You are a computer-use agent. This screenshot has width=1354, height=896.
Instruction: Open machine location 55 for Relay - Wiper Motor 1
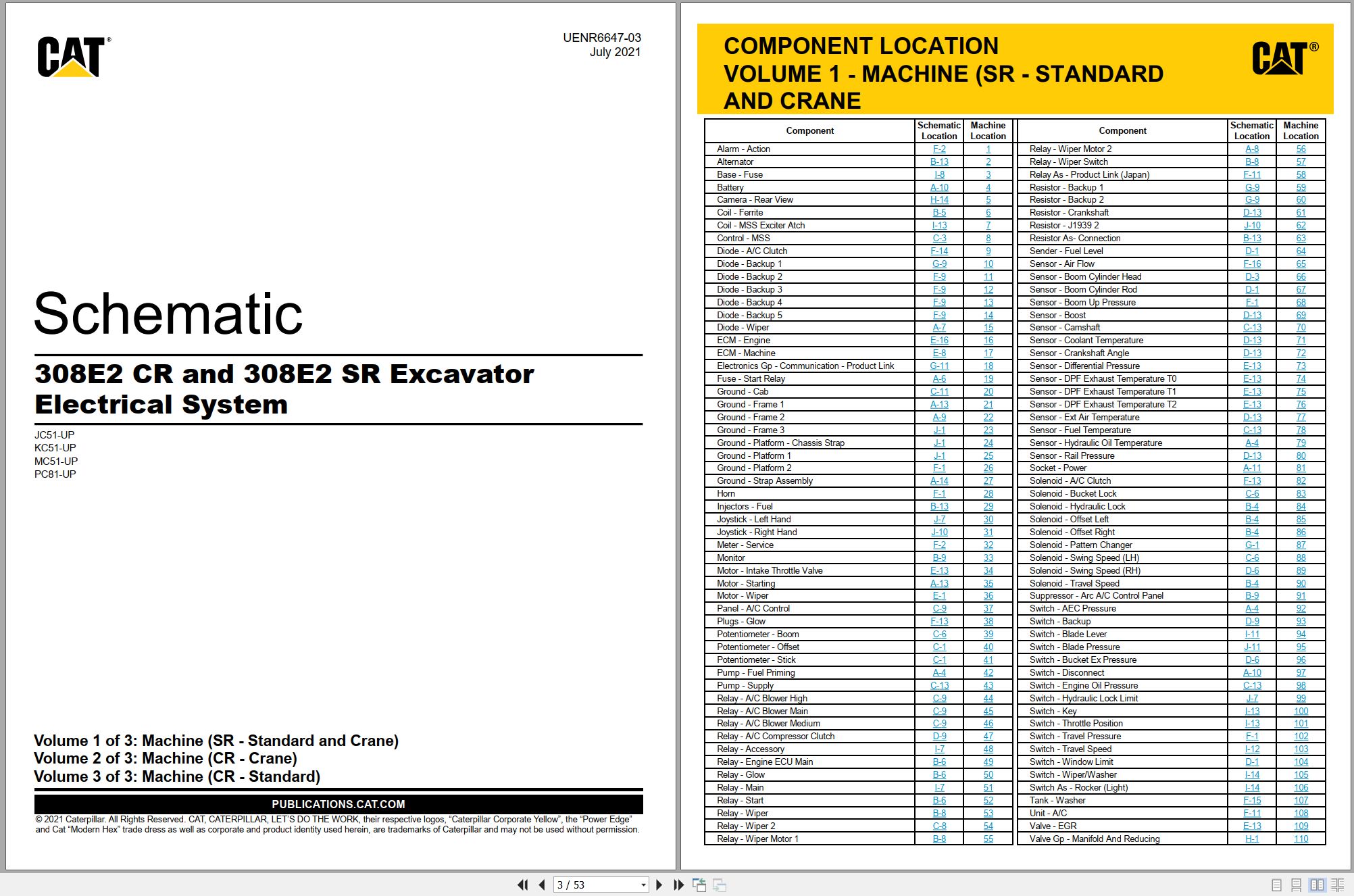(988, 839)
